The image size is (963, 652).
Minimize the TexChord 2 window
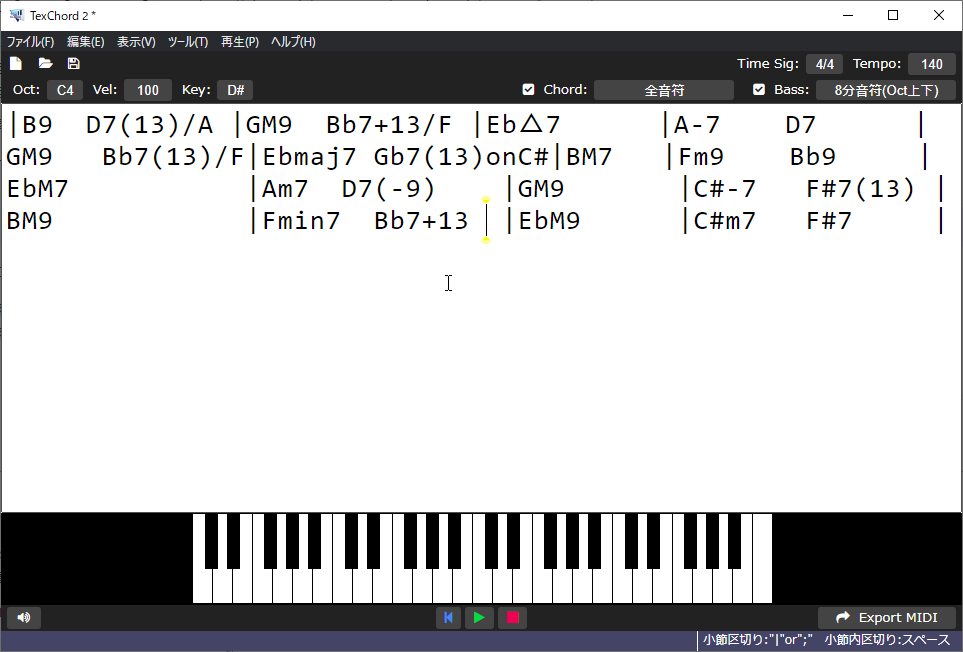pyautogui.click(x=848, y=15)
